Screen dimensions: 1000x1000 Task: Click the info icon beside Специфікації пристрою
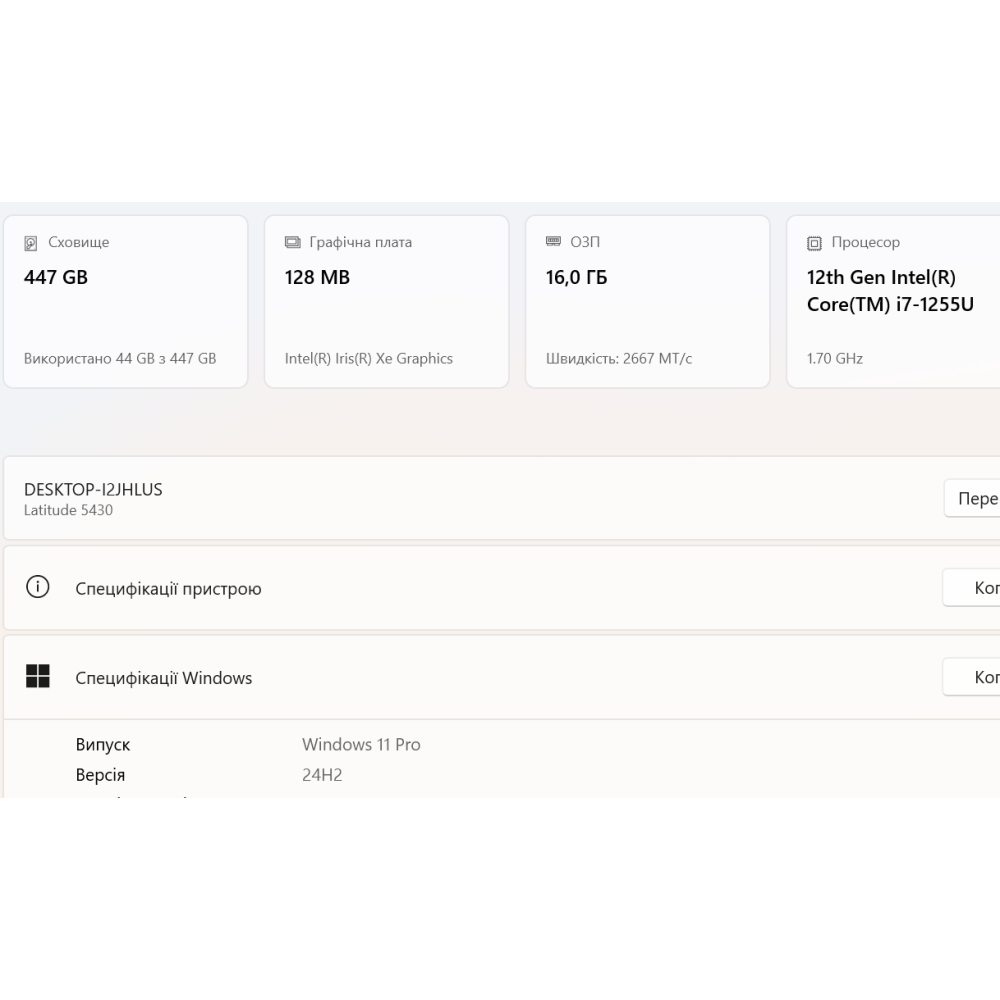point(38,588)
